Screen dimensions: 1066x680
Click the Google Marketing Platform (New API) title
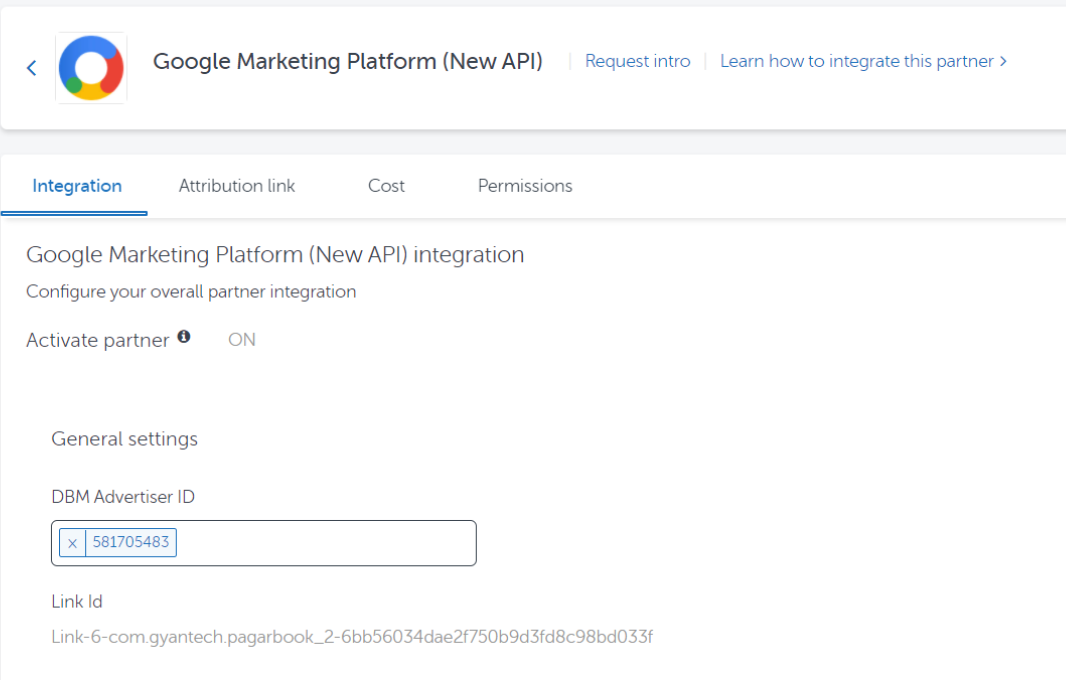pyautogui.click(x=348, y=62)
